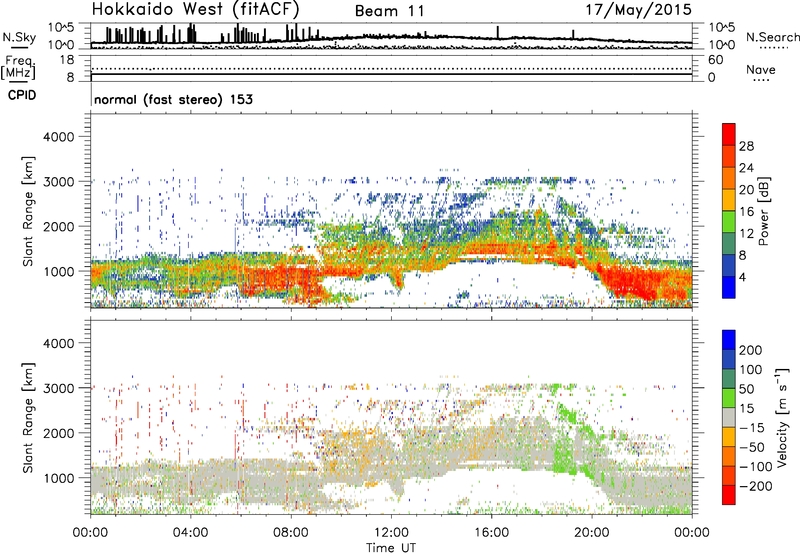The height and width of the screenshot is (554, 800).
Task: Click 'Slant Range [km]' label of power panel
Action: coord(28,211)
